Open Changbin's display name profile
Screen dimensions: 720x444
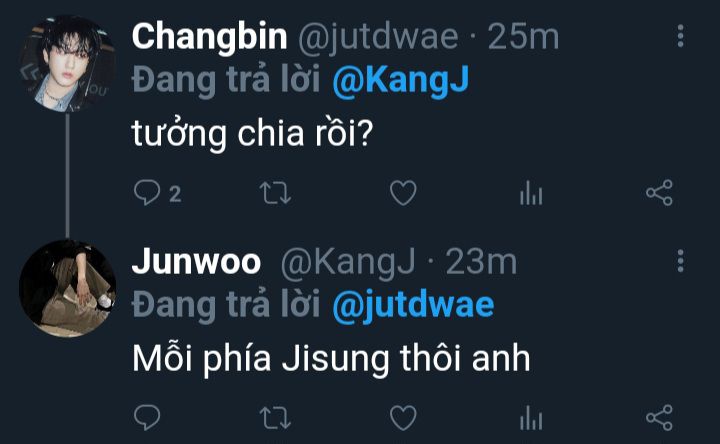[x=209, y=38]
